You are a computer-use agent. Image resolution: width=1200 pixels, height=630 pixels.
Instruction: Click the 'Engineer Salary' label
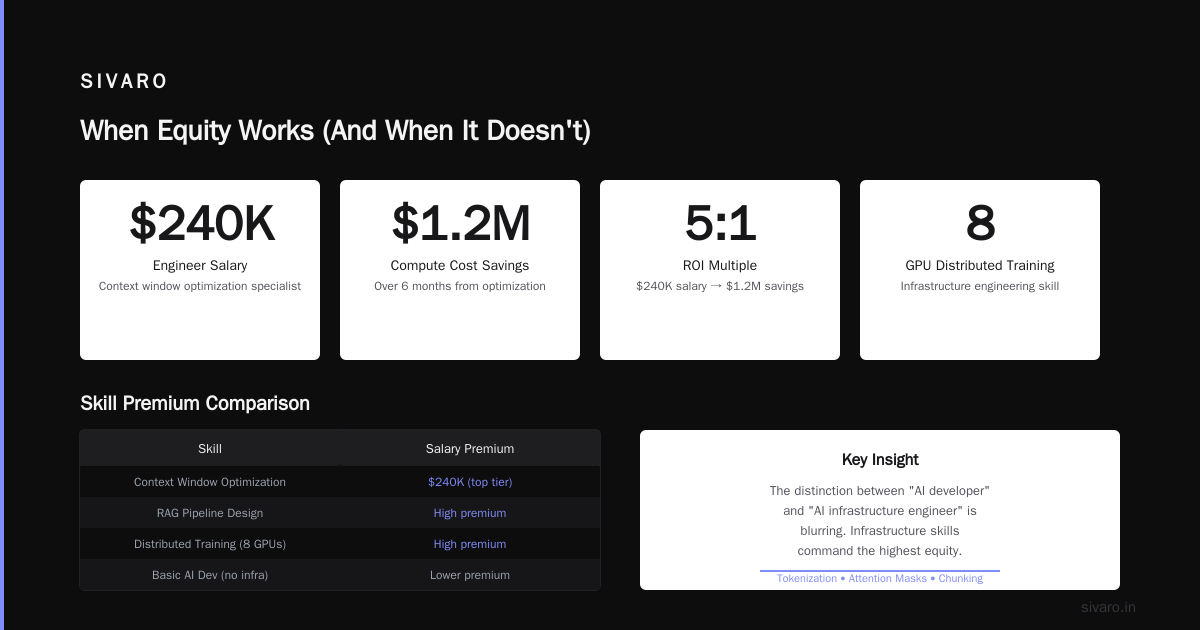pos(200,265)
